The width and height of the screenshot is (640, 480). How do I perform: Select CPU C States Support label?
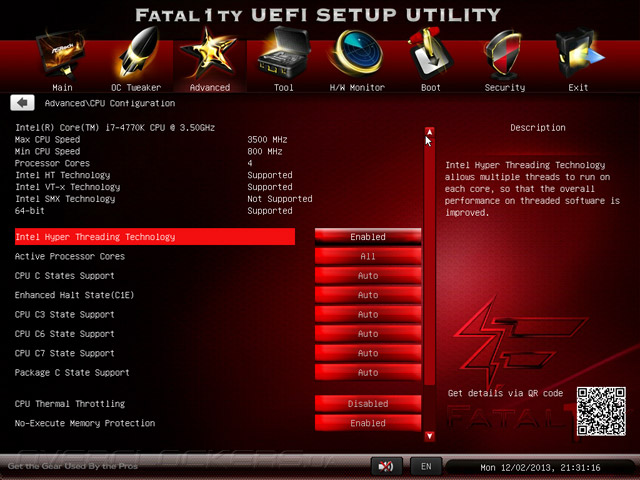point(64,276)
